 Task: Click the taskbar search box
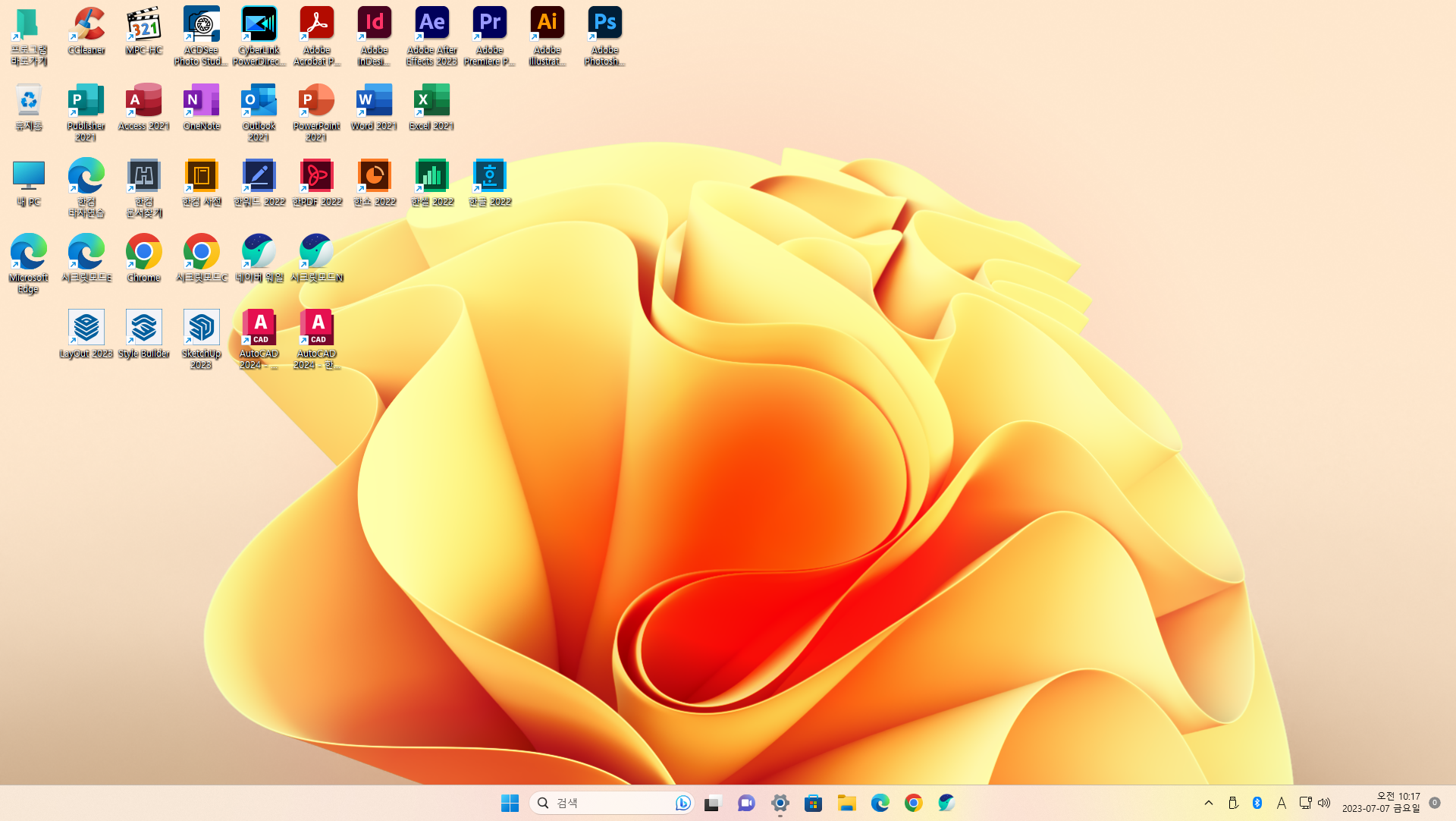(x=607, y=803)
